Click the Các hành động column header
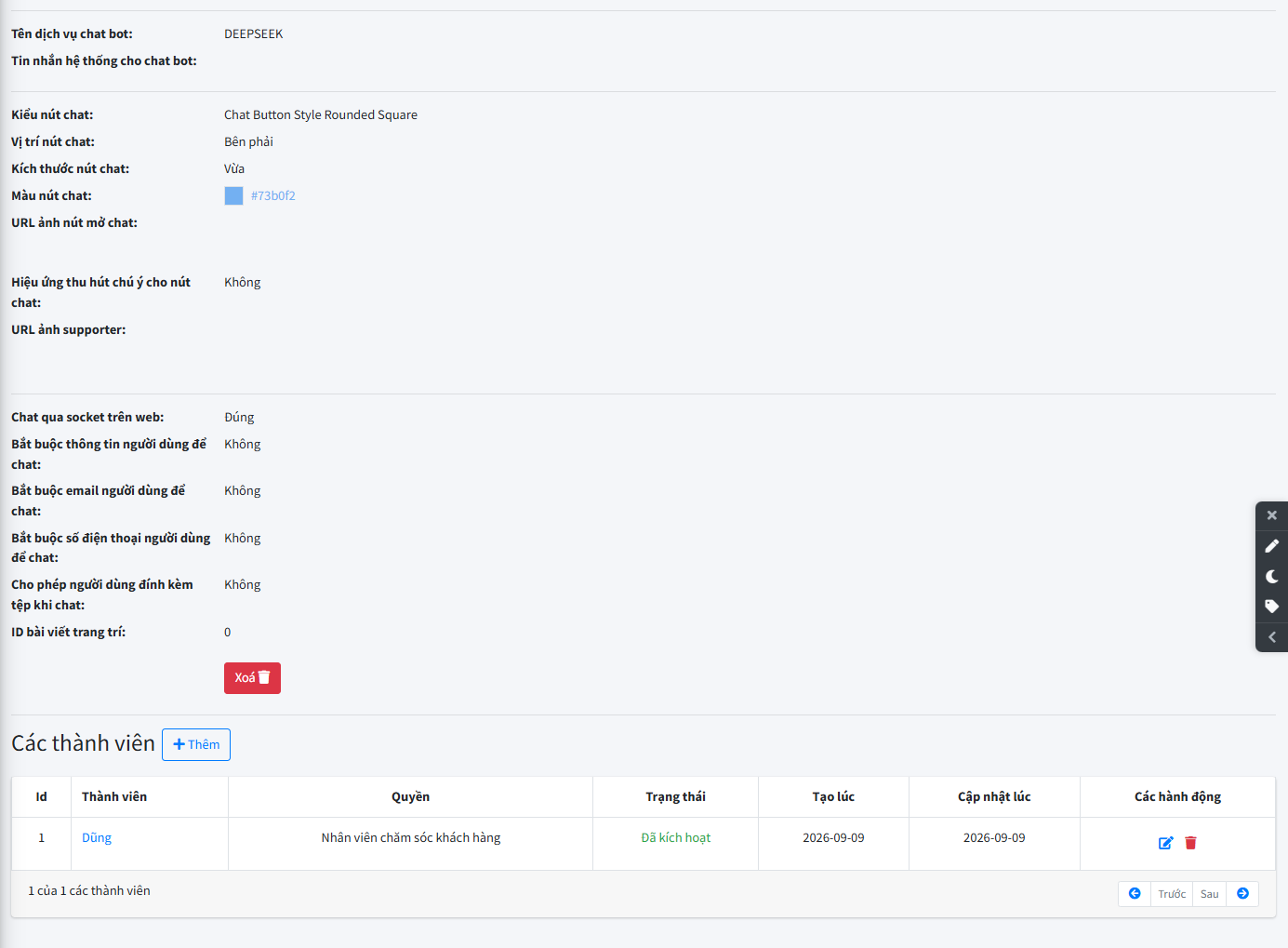Screen dimensions: 1288x948 (1177, 797)
